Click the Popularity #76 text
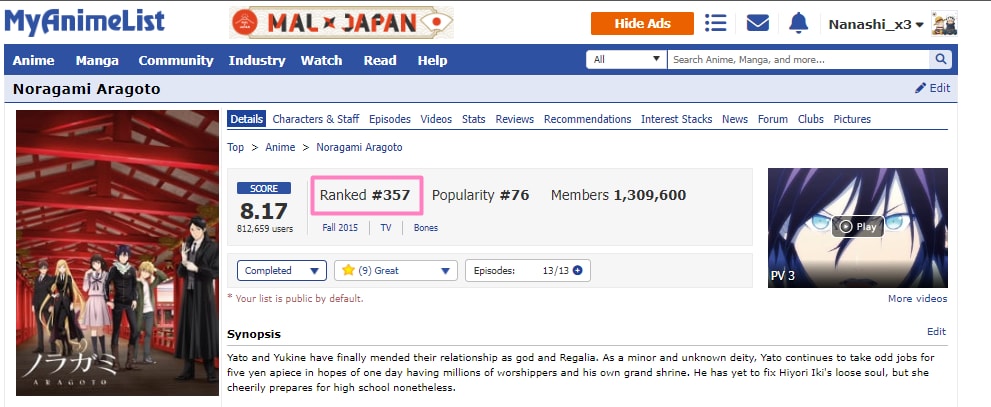 (480, 195)
